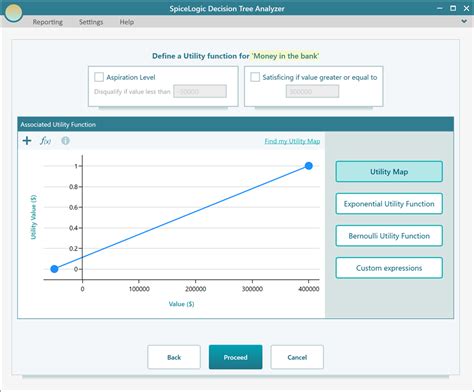Image resolution: width=474 pixels, height=392 pixels.
Task: Click the 100000 x-axis tick label
Action: tap(139, 289)
